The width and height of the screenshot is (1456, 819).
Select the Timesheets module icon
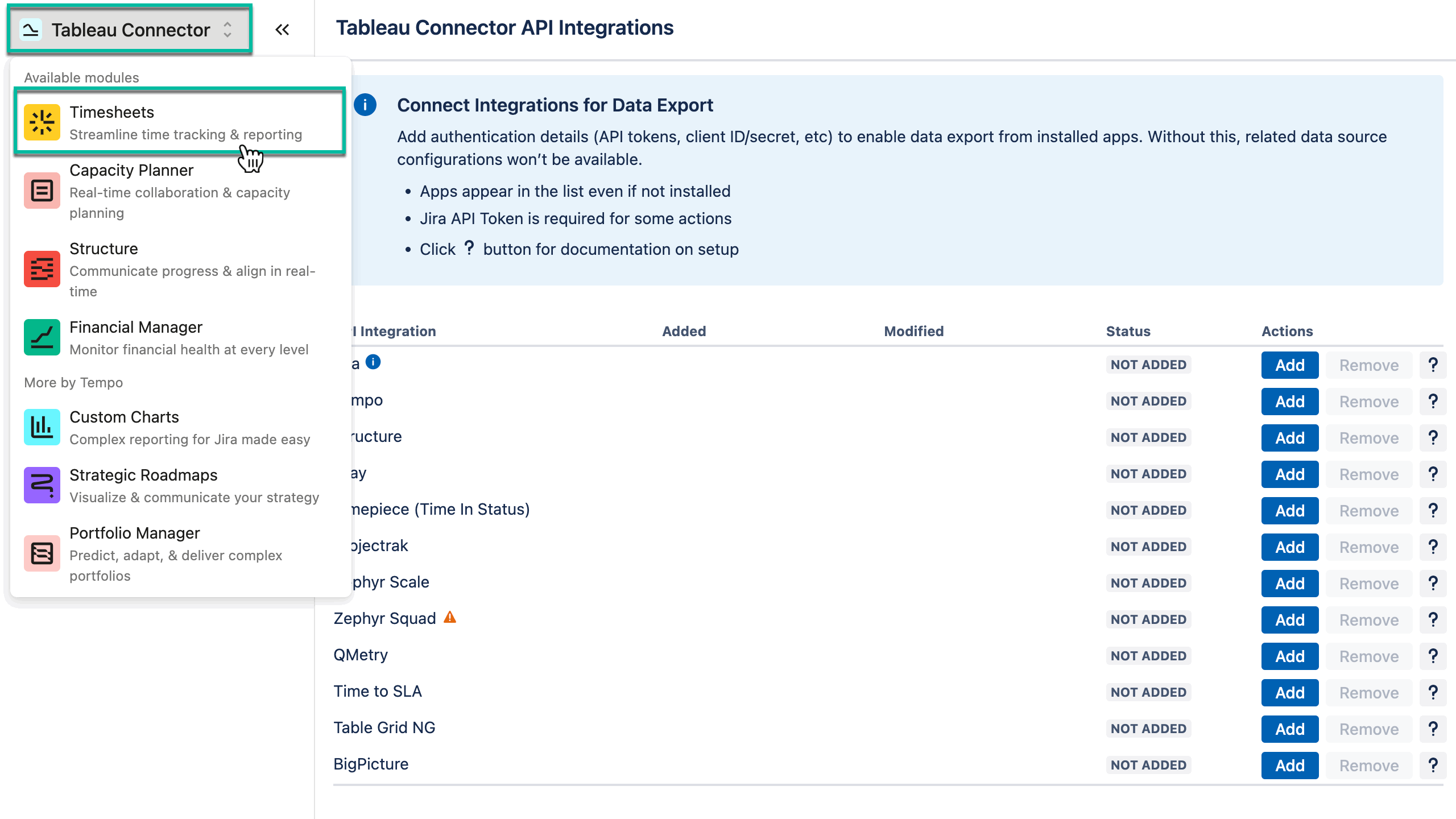click(x=42, y=122)
